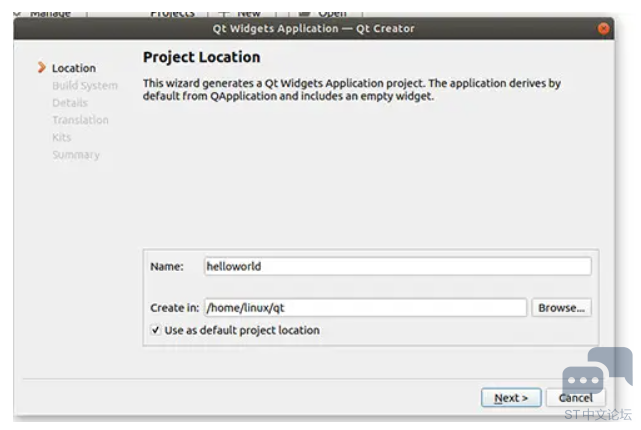
Task: Proceed with the Next > button
Action: (511, 398)
